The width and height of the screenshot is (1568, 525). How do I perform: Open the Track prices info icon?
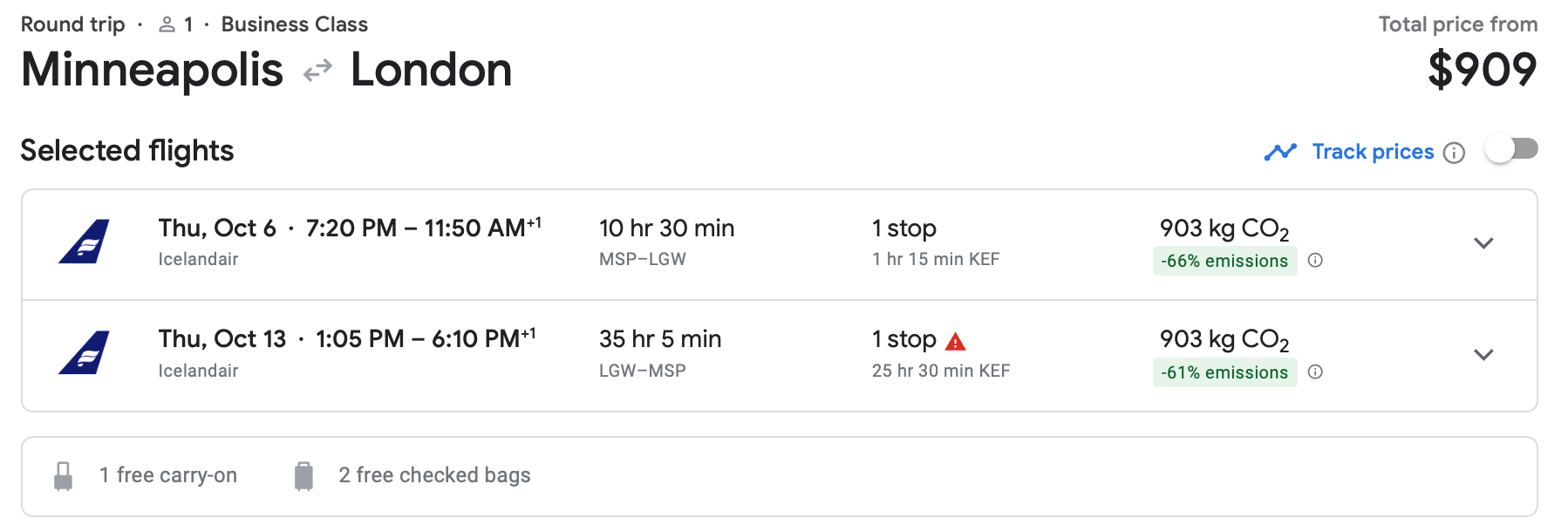pyautogui.click(x=1454, y=153)
